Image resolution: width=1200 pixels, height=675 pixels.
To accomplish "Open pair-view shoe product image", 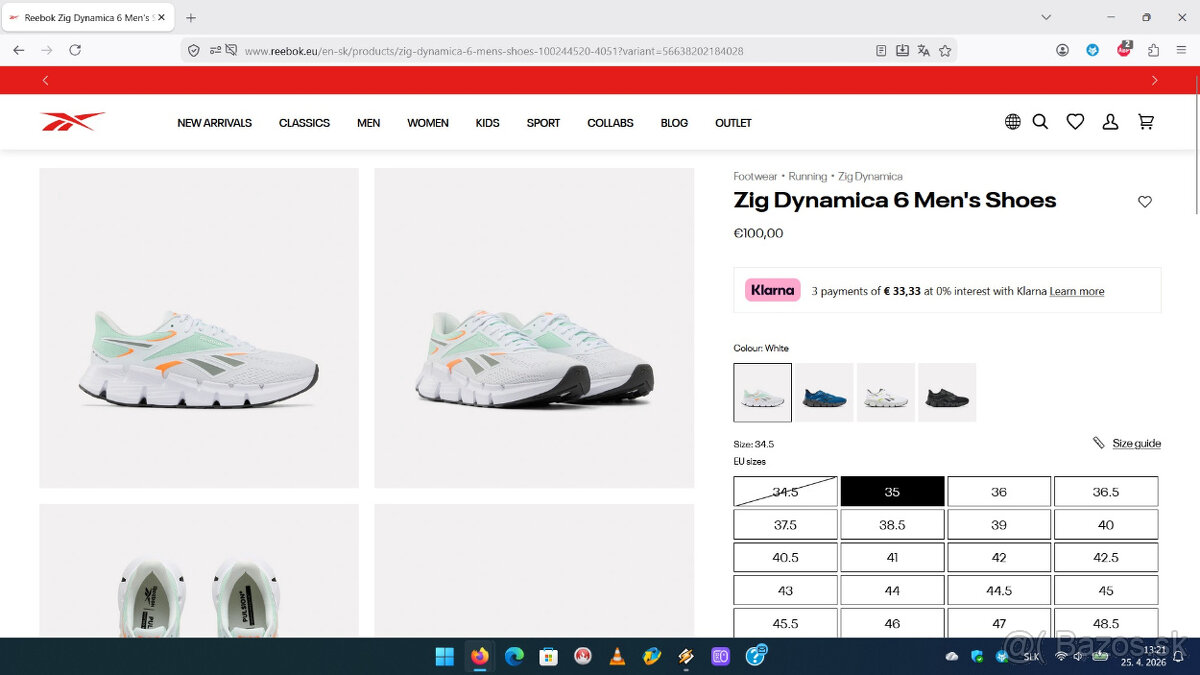I will click(x=534, y=328).
